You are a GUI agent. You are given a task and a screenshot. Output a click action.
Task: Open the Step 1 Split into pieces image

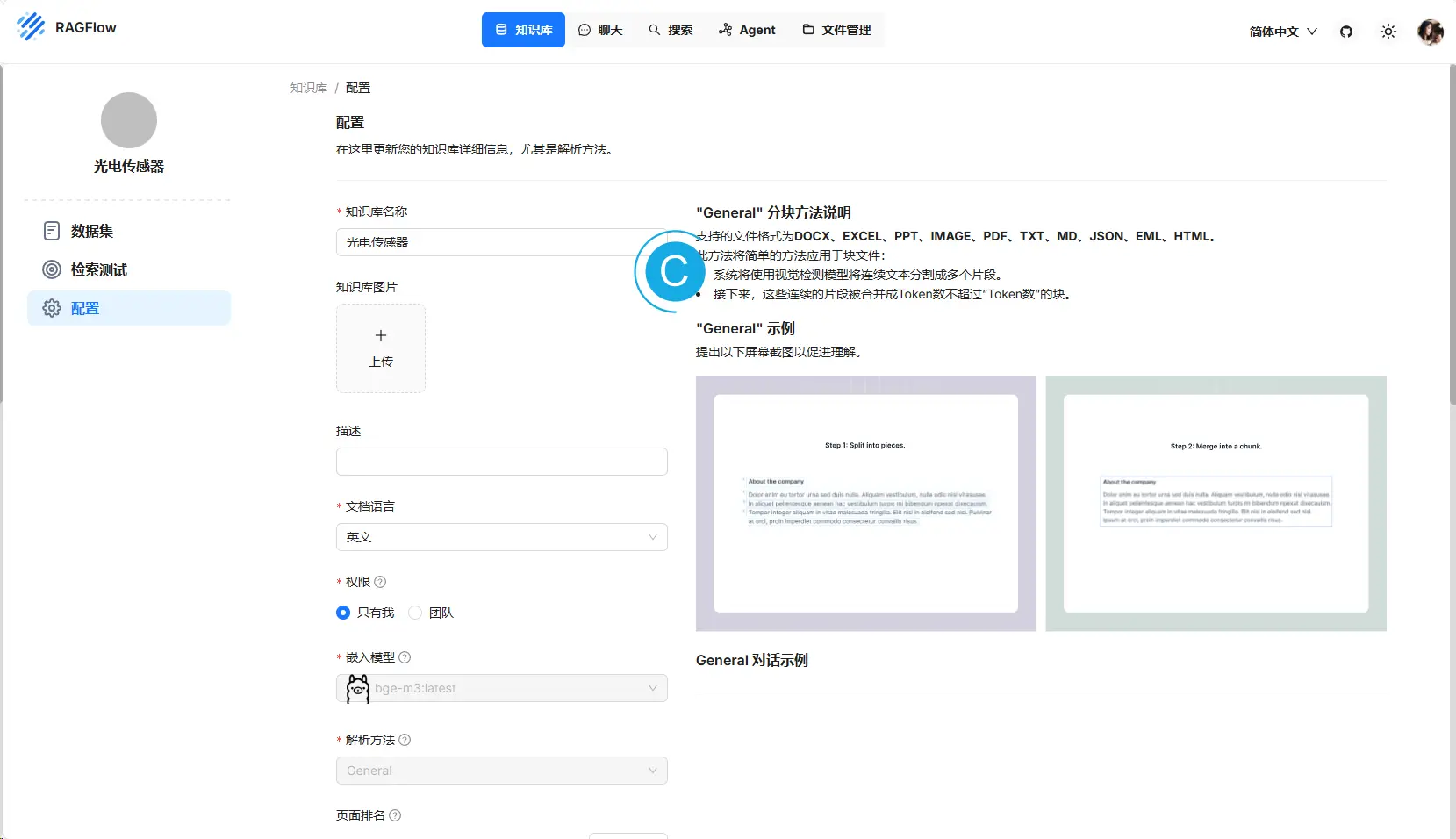coord(865,504)
